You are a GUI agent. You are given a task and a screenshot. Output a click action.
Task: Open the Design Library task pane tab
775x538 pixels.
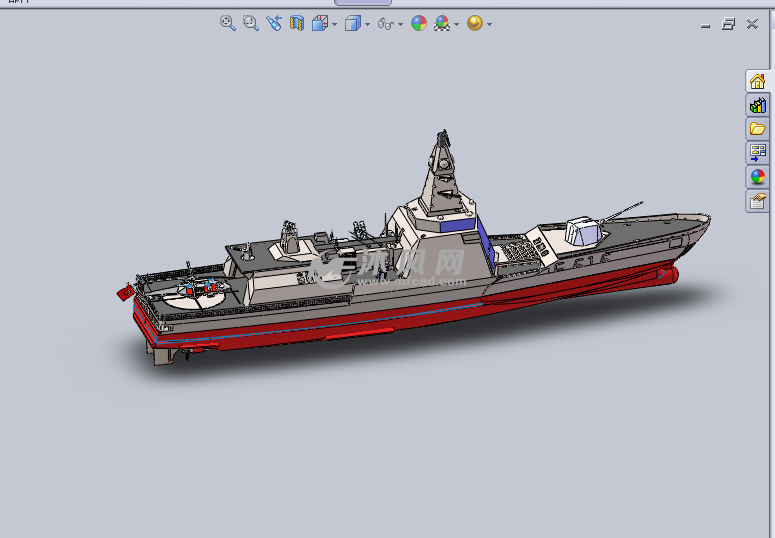coord(757,105)
